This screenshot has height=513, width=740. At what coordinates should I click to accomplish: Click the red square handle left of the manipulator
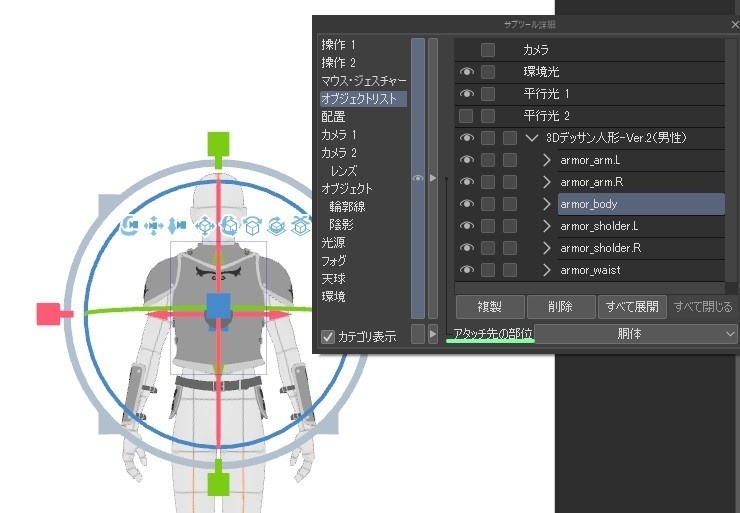(x=49, y=314)
